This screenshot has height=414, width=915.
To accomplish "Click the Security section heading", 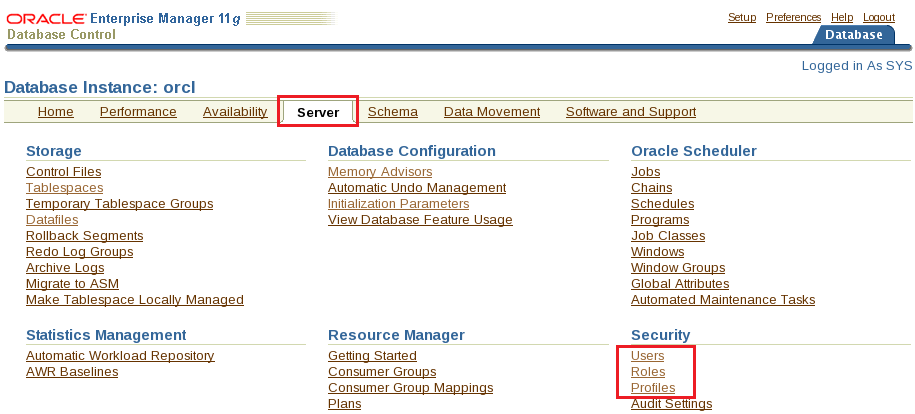I will coord(661,335).
